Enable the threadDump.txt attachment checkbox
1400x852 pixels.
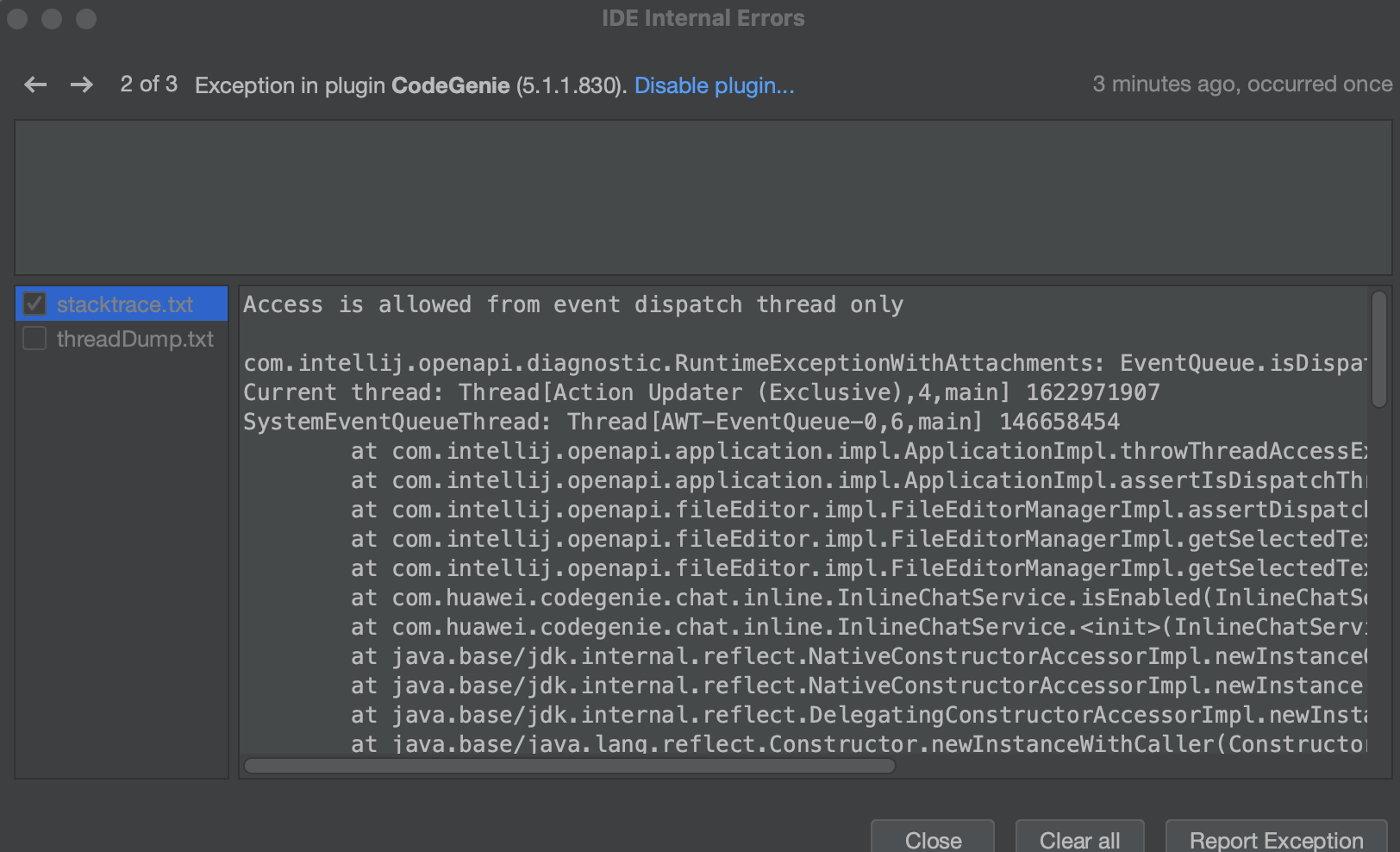pos(34,339)
